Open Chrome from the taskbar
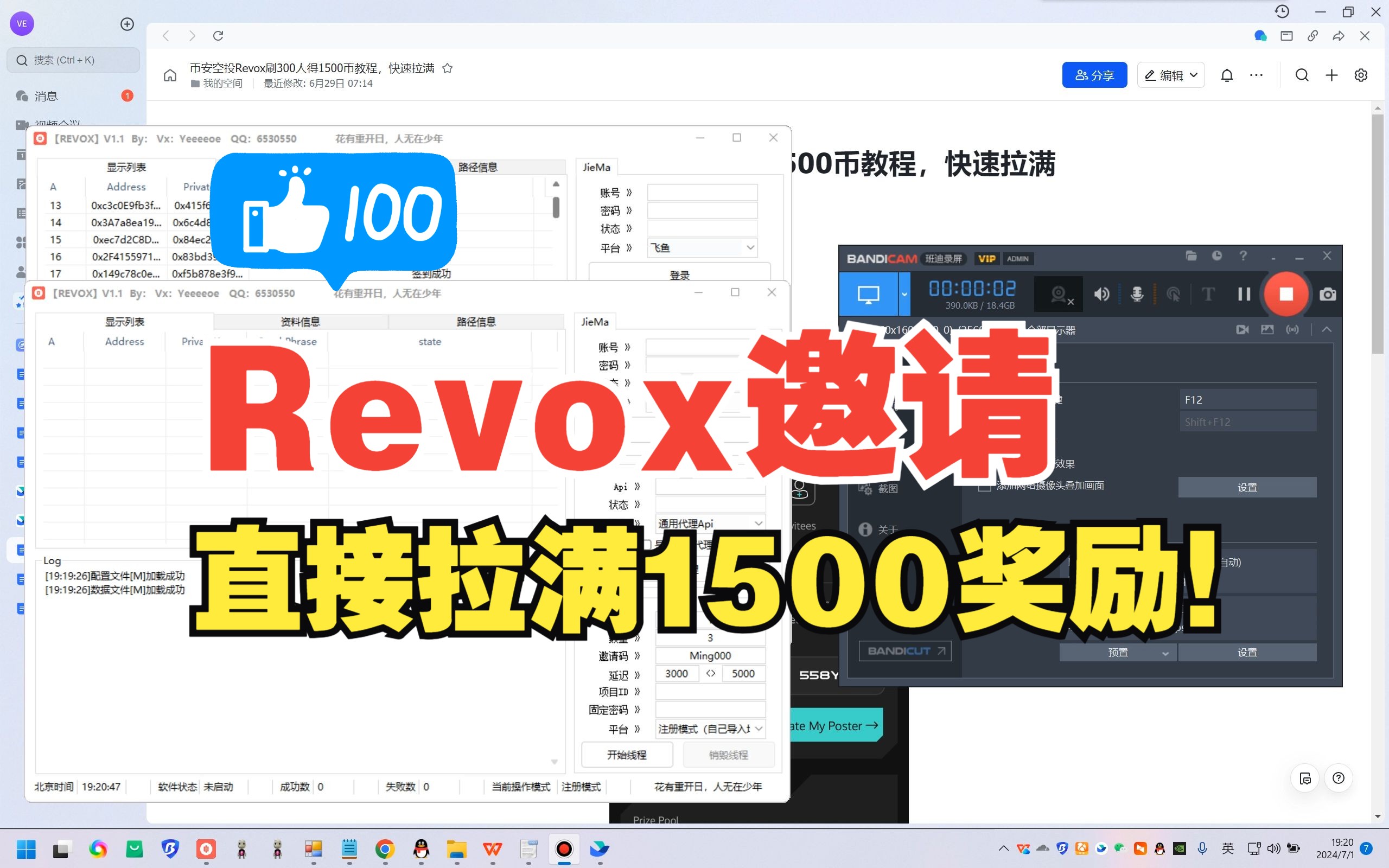This screenshot has width=1389, height=868. coord(385,849)
